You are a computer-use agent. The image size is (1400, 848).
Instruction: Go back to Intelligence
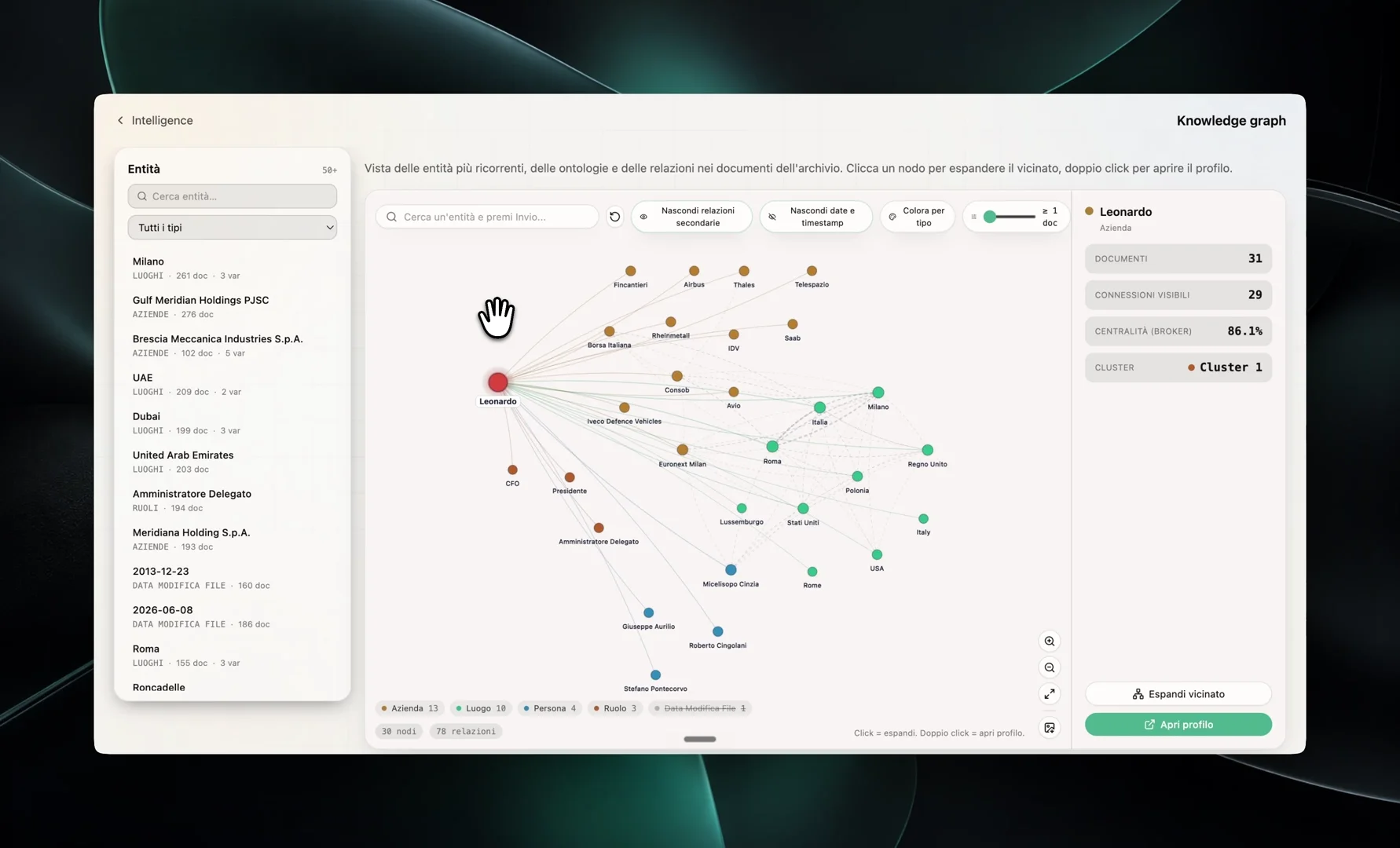click(155, 120)
